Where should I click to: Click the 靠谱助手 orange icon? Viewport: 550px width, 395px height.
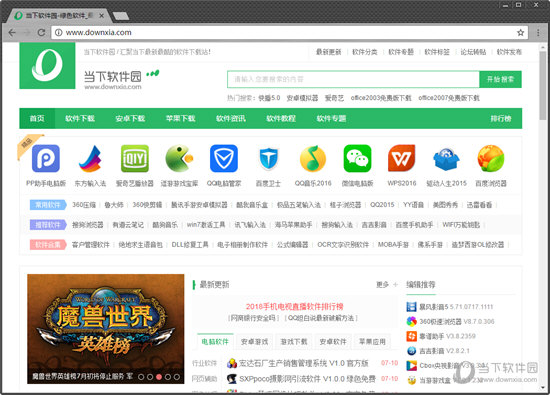point(411,336)
